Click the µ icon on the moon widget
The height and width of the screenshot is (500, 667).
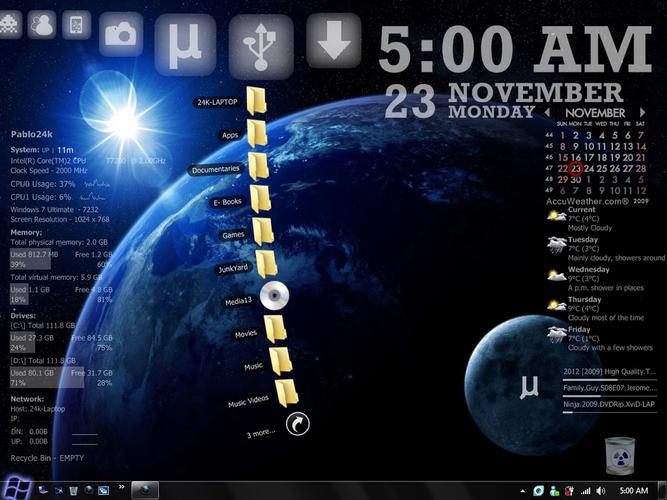point(529,386)
